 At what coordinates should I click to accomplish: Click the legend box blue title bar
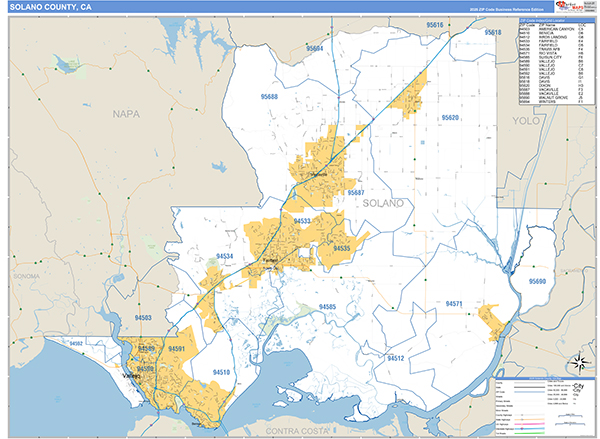[546, 379]
